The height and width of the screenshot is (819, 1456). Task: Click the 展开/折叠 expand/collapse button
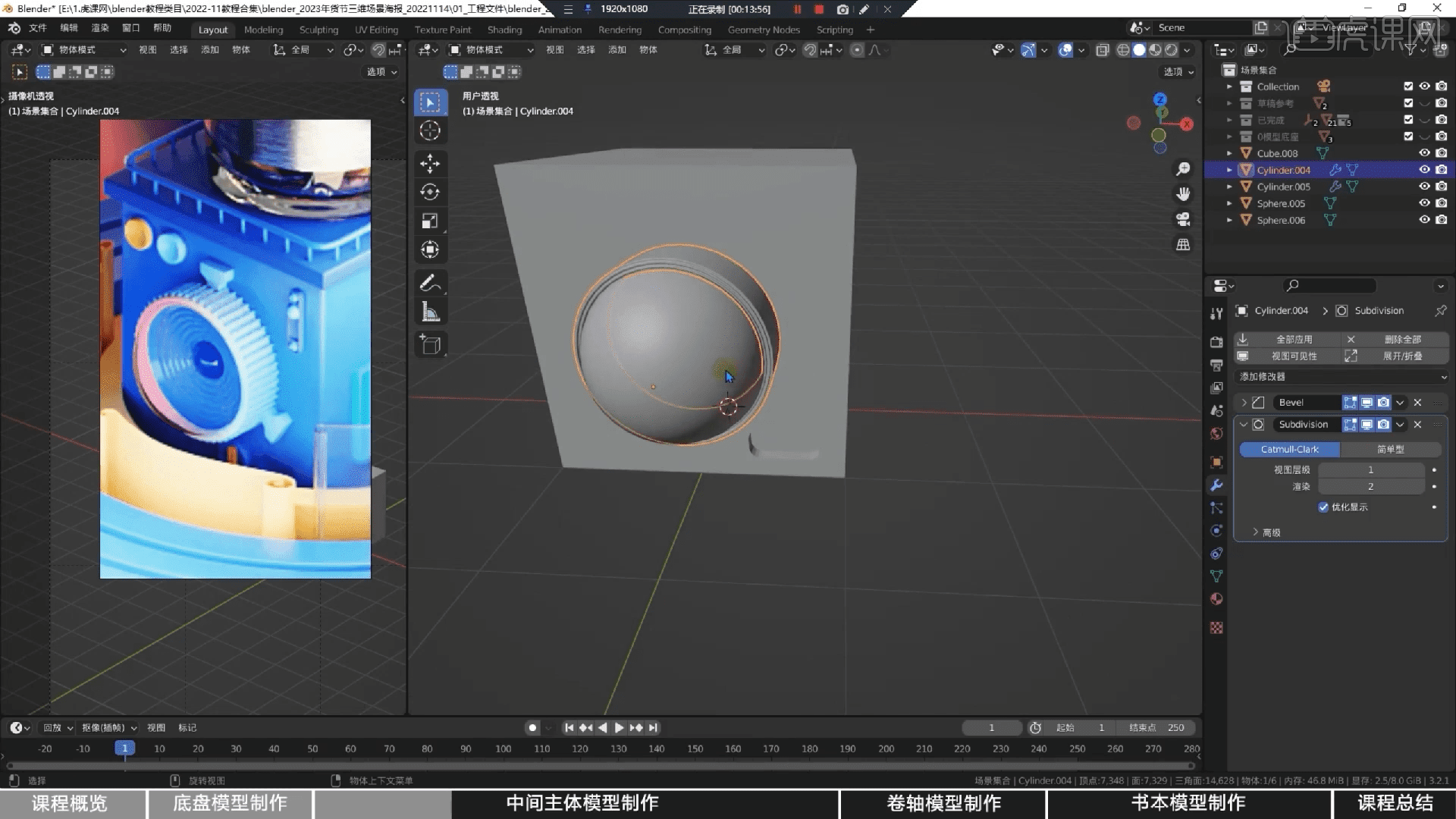coord(1395,356)
